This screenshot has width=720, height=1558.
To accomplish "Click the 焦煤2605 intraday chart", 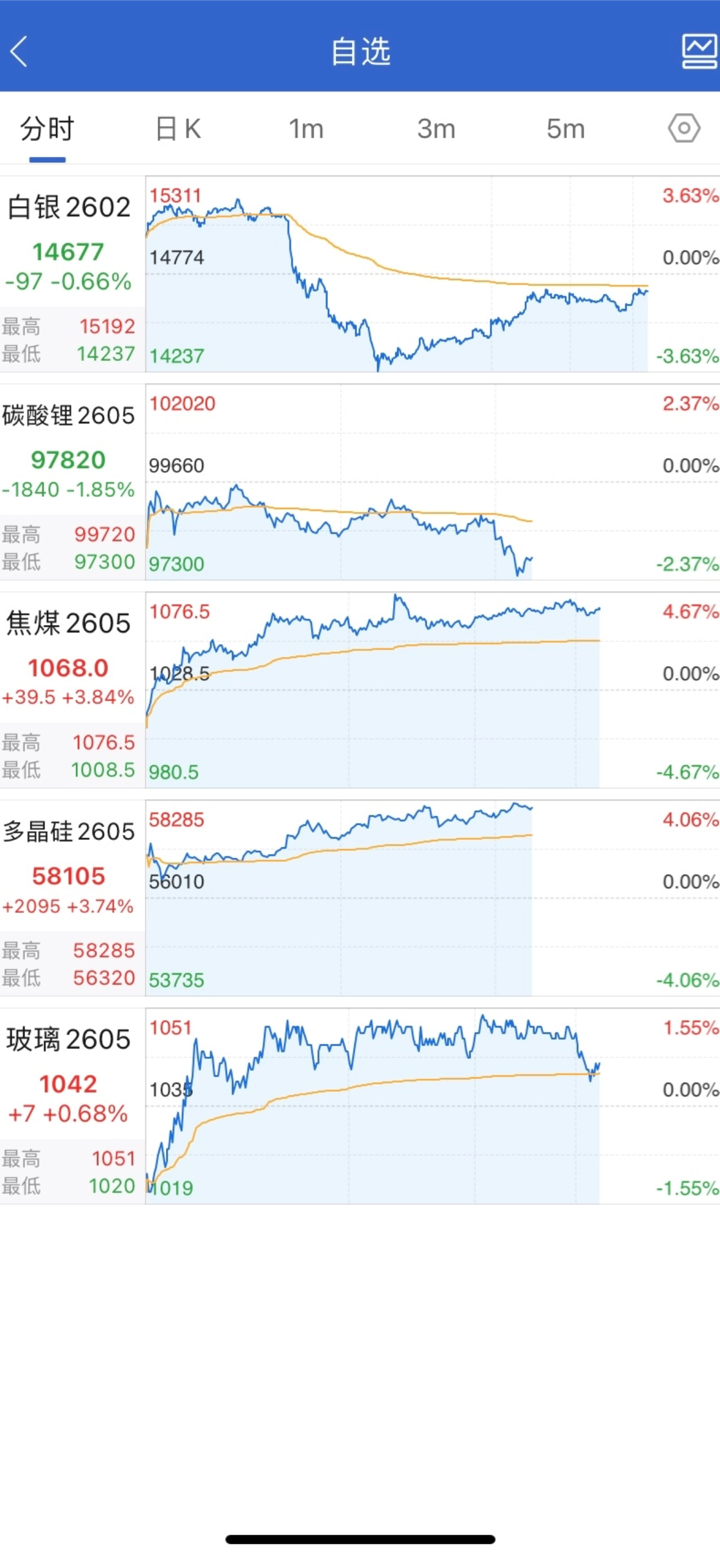I will tap(400, 691).
